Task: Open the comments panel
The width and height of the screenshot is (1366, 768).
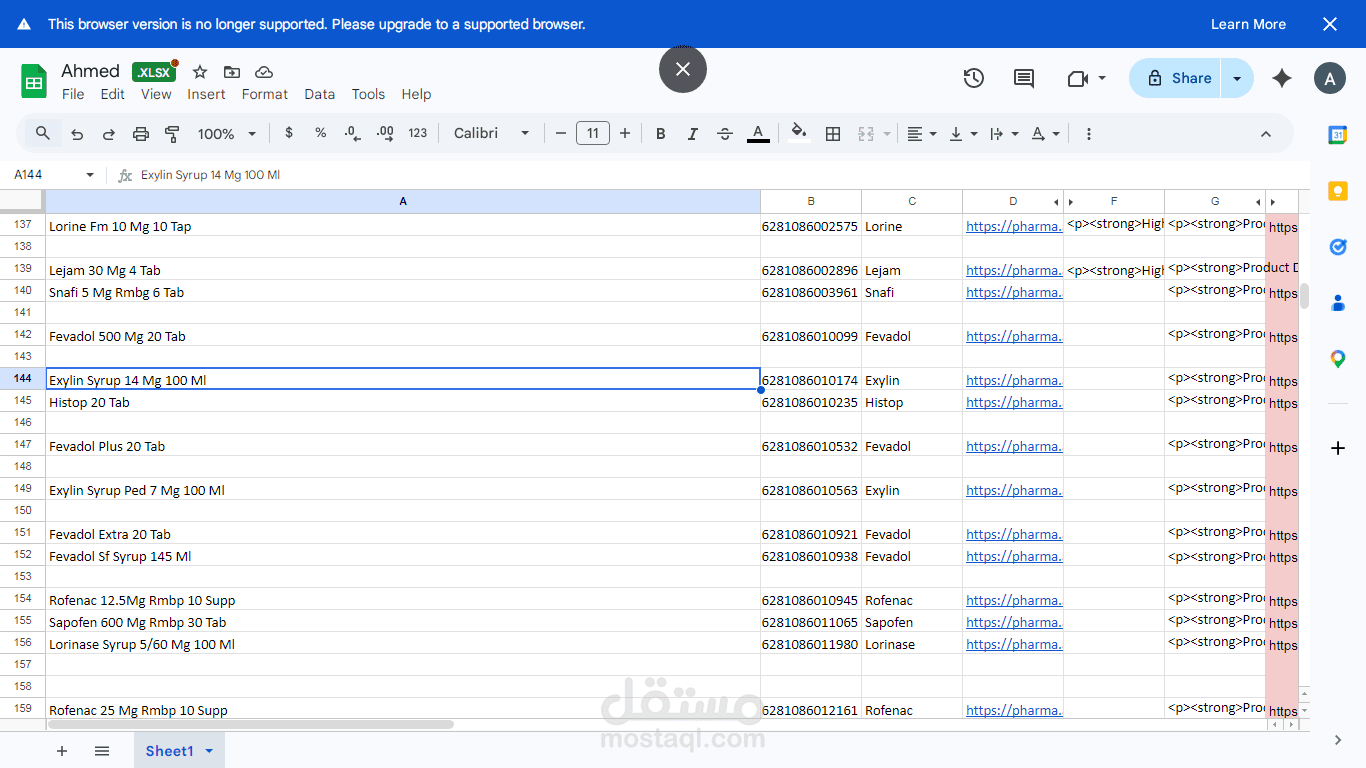Action: pyautogui.click(x=1024, y=78)
